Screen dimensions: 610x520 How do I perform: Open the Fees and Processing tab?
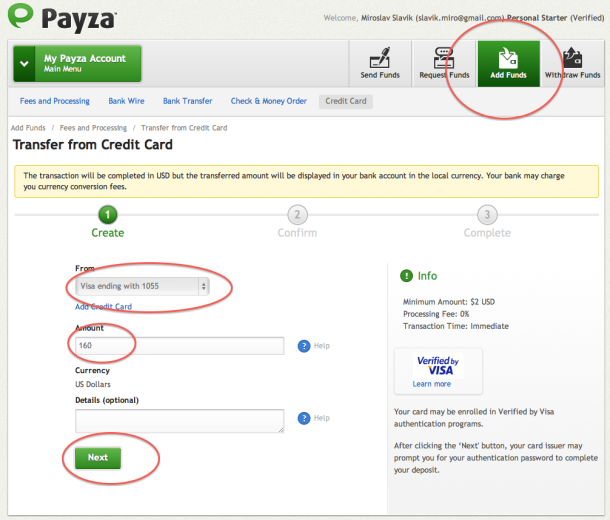pos(55,101)
